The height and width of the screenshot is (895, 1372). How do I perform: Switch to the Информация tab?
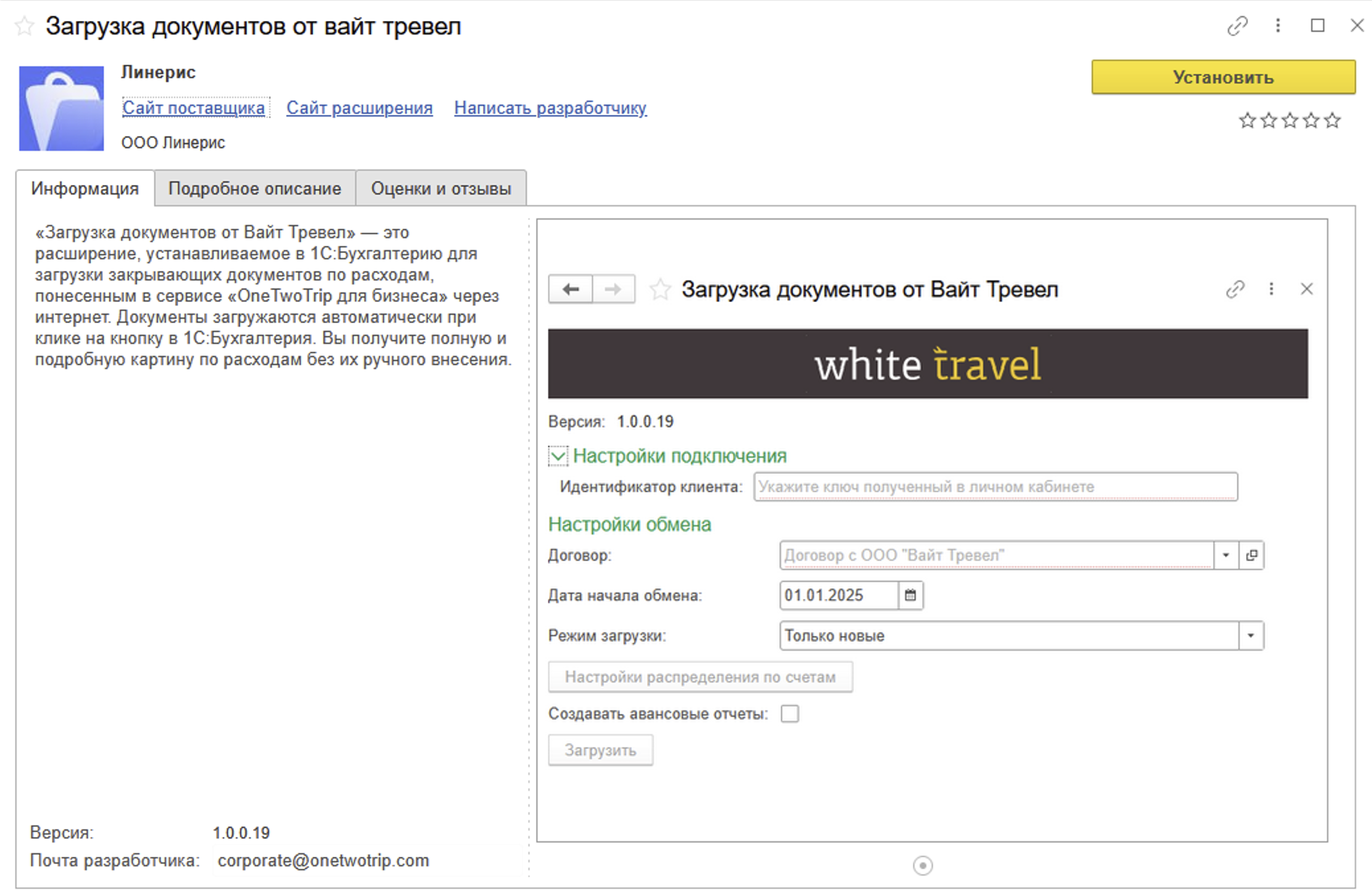(x=85, y=188)
